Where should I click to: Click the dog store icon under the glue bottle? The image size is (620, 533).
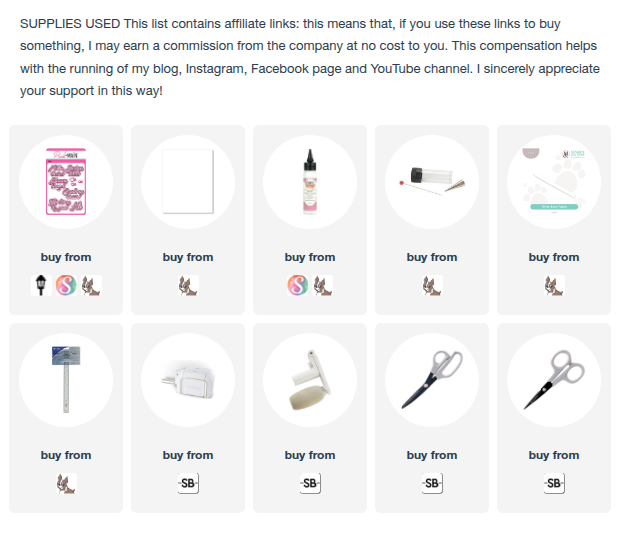[x=323, y=285]
